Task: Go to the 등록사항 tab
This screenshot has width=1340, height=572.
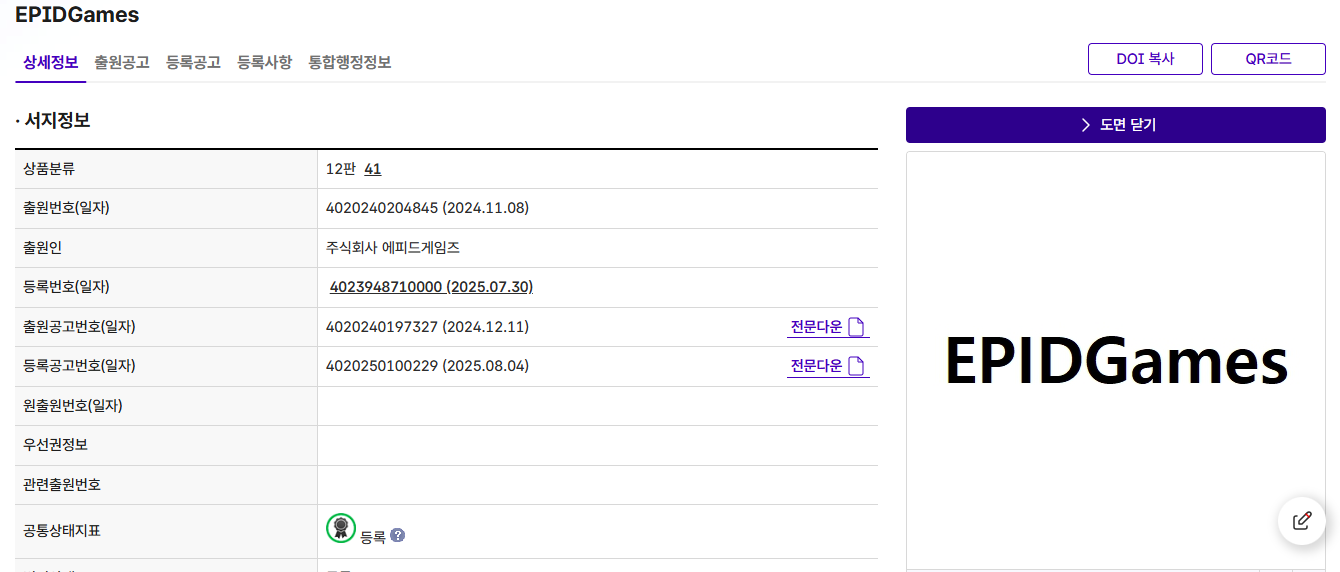Action: (264, 62)
